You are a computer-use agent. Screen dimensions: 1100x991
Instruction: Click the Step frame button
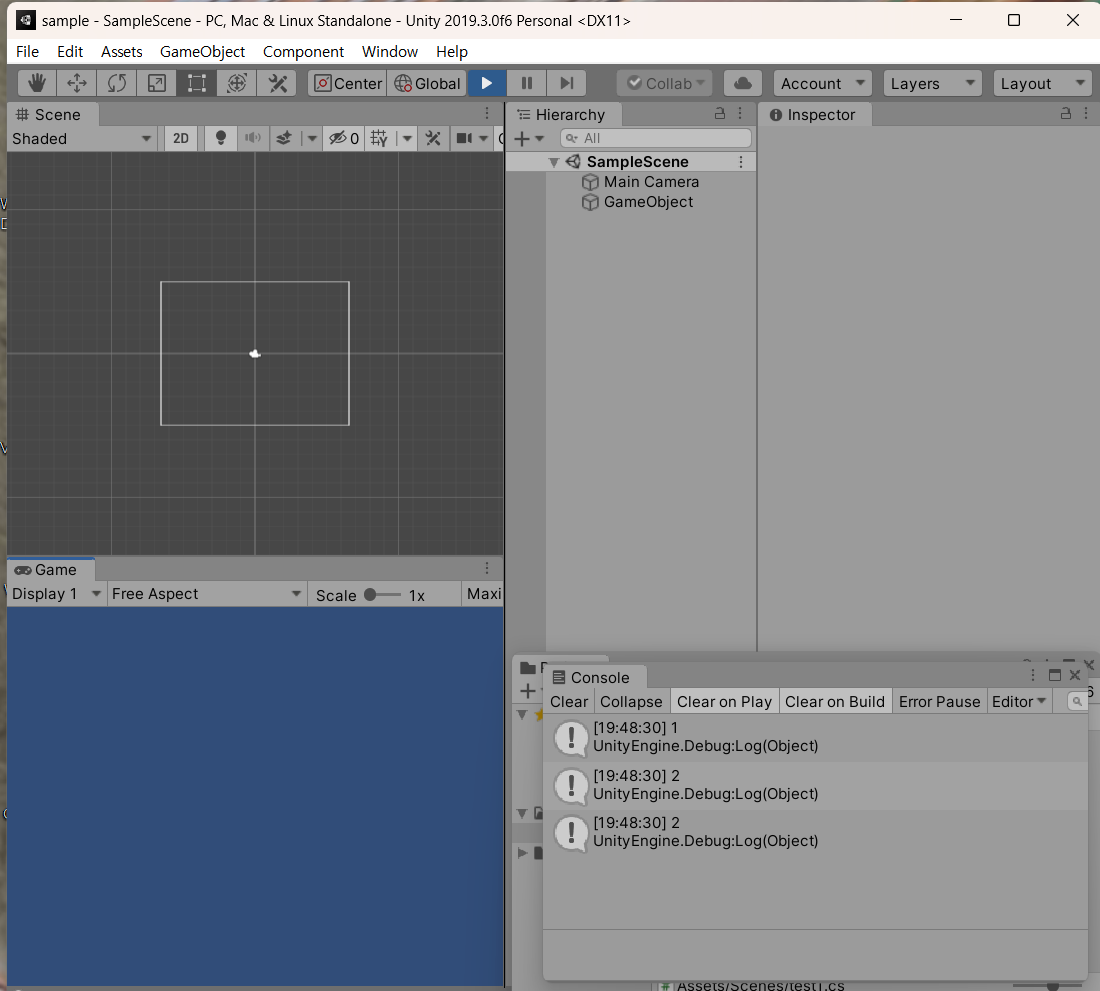[567, 83]
